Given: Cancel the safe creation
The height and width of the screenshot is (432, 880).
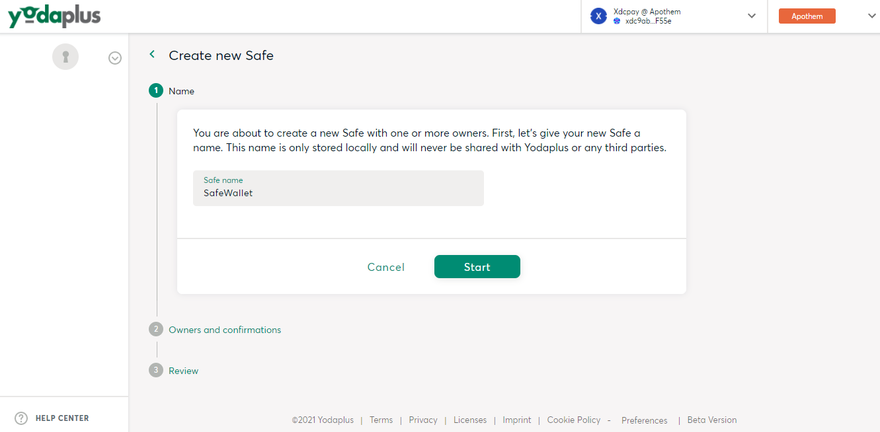Looking at the screenshot, I should click(x=386, y=267).
